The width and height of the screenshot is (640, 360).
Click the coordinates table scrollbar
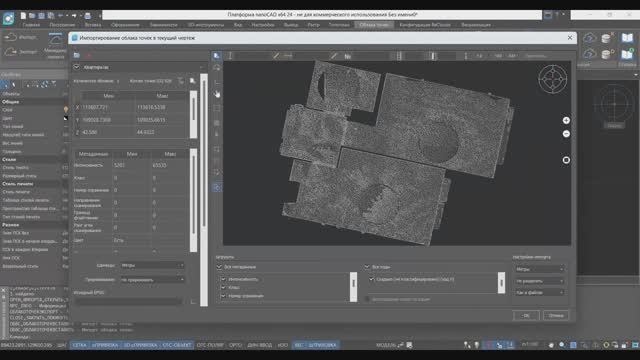click(193, 115)
